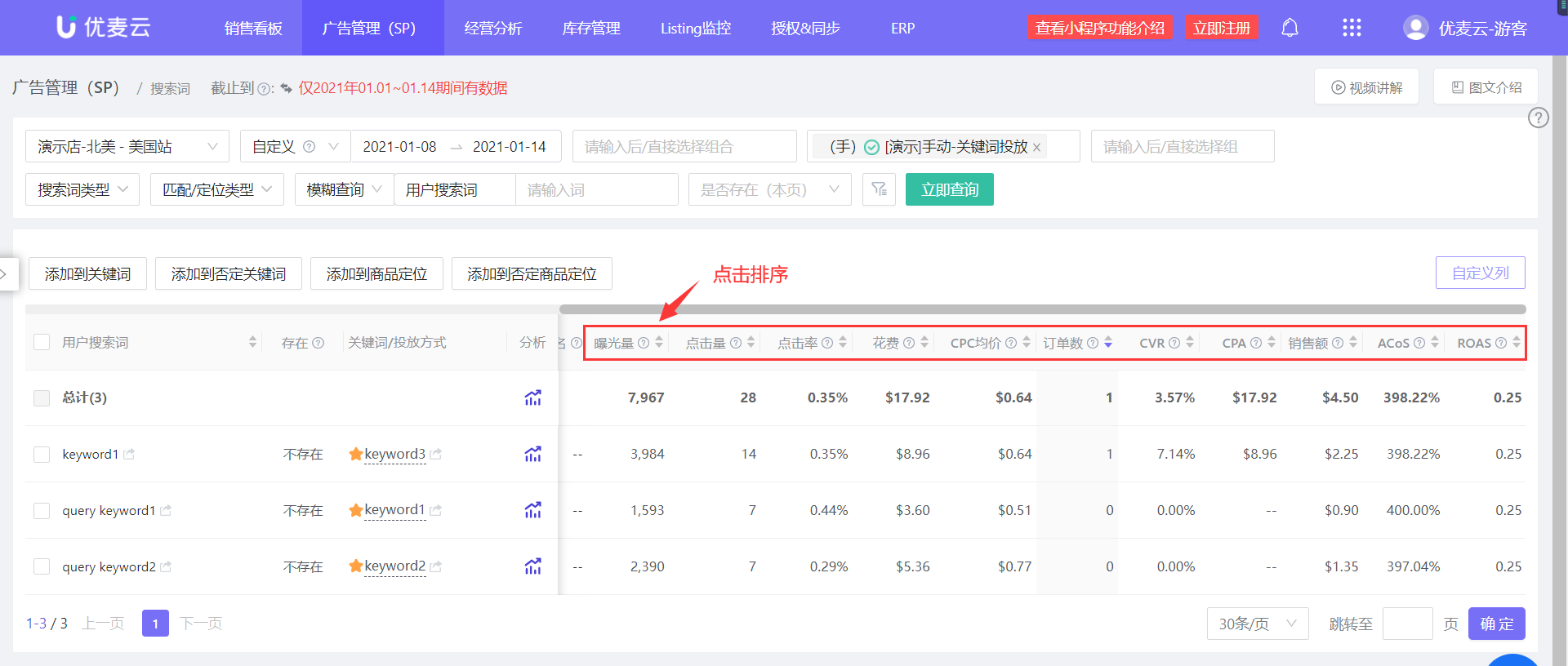Sort by 花费 column arrows
The width and height of the screenshot is (1568, 666).
click(x=924, y=343)
